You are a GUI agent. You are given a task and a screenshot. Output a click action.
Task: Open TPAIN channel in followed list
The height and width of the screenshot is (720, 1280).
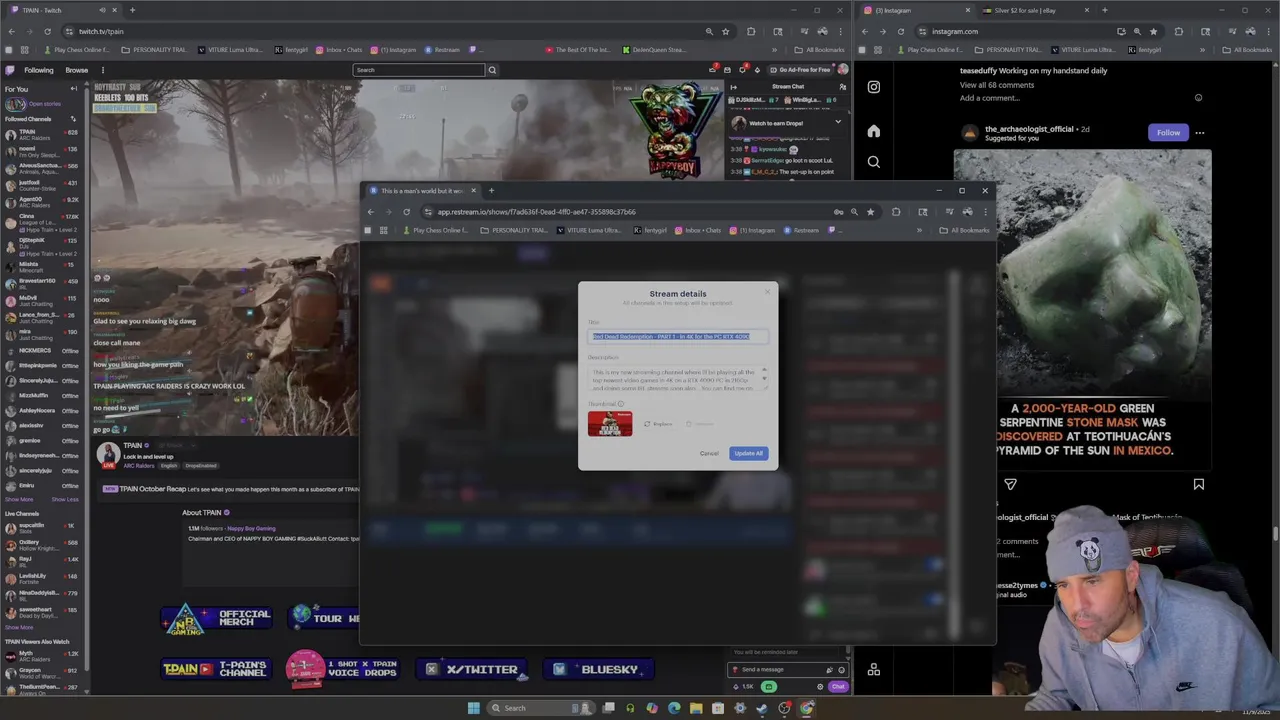tap(40, 135)
